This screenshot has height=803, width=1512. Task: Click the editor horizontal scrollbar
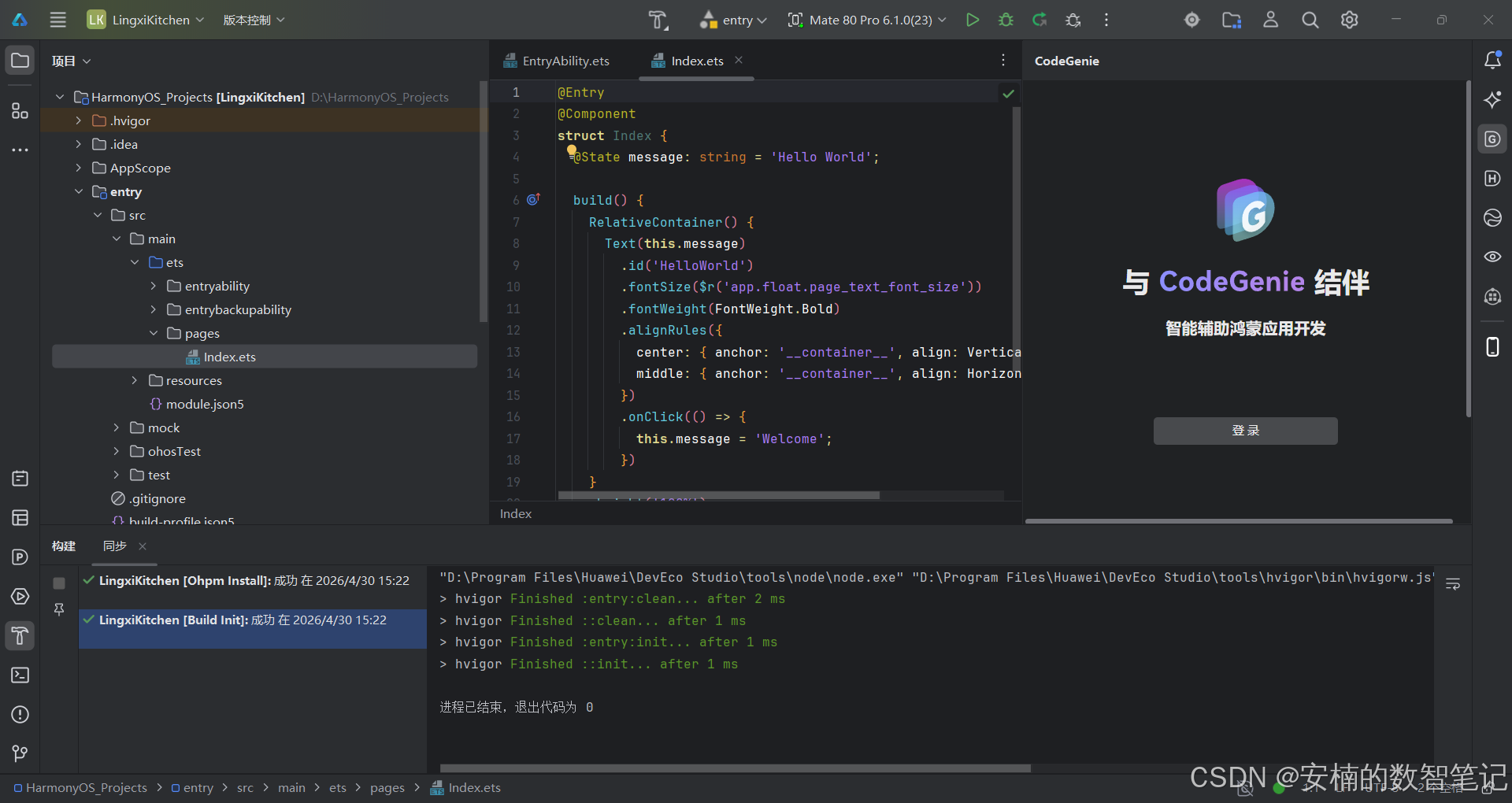[x=718, y=495]
